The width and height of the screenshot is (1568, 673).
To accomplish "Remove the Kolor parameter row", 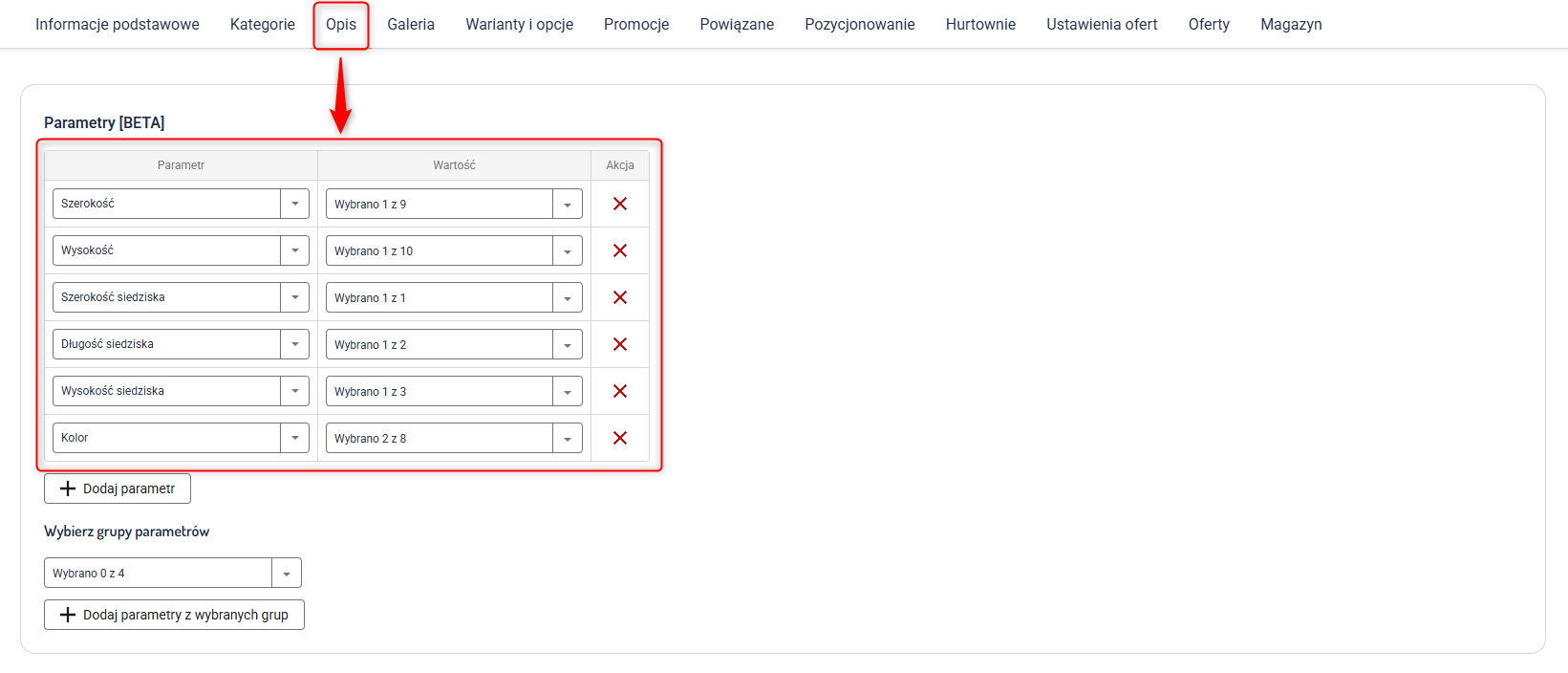I will [x=620, y=438].
